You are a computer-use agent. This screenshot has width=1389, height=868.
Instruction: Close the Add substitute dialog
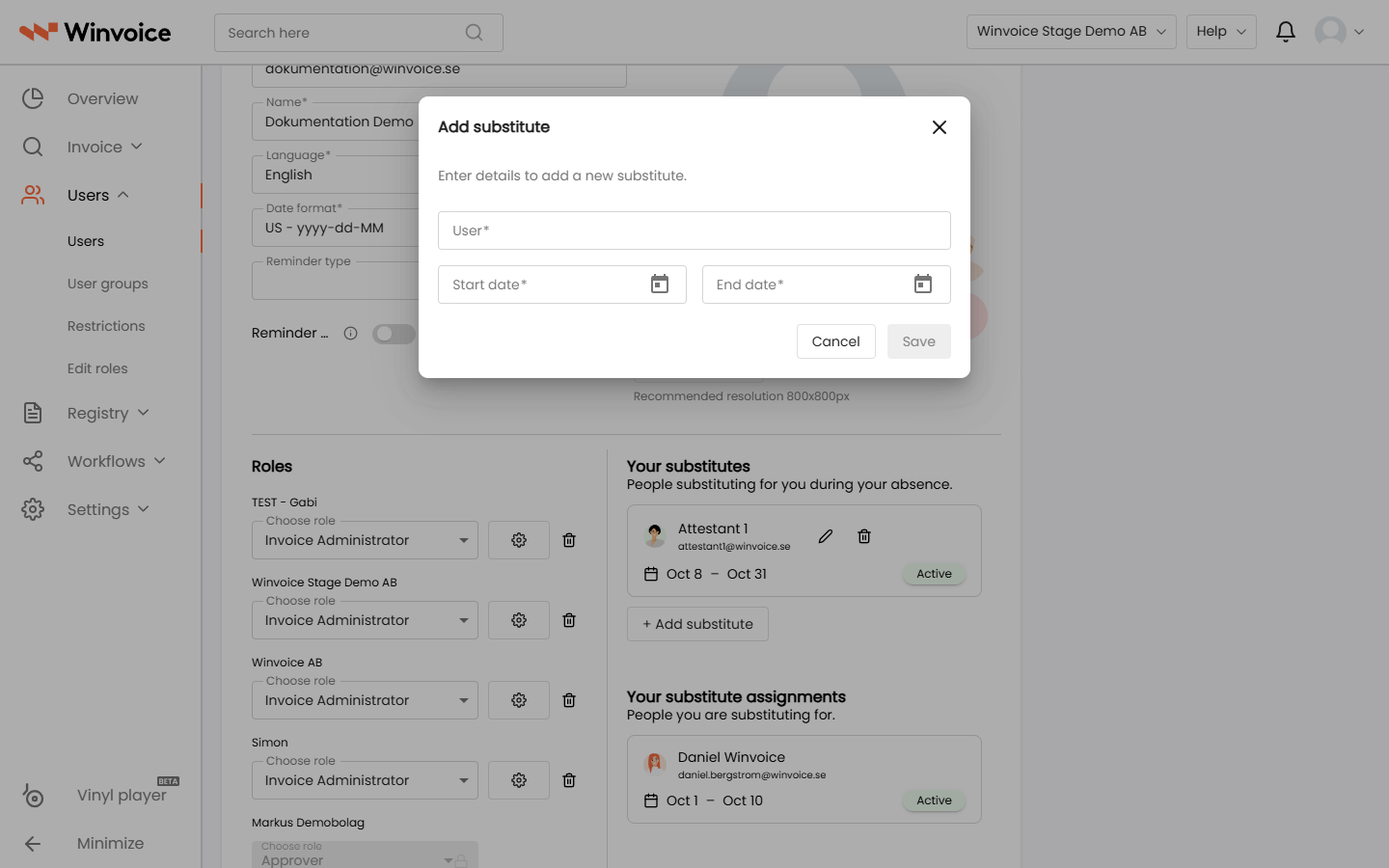tap(940, 127)
